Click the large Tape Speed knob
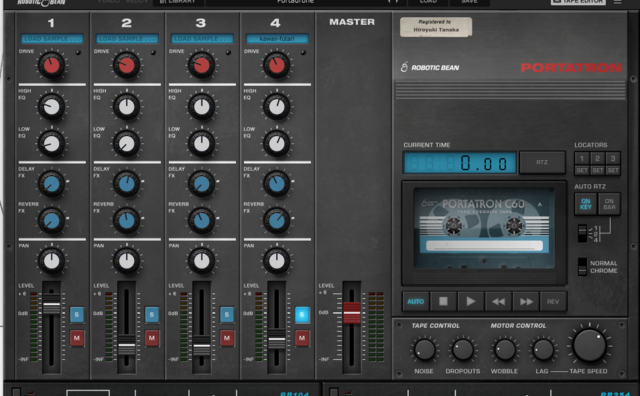 (589, 345)
